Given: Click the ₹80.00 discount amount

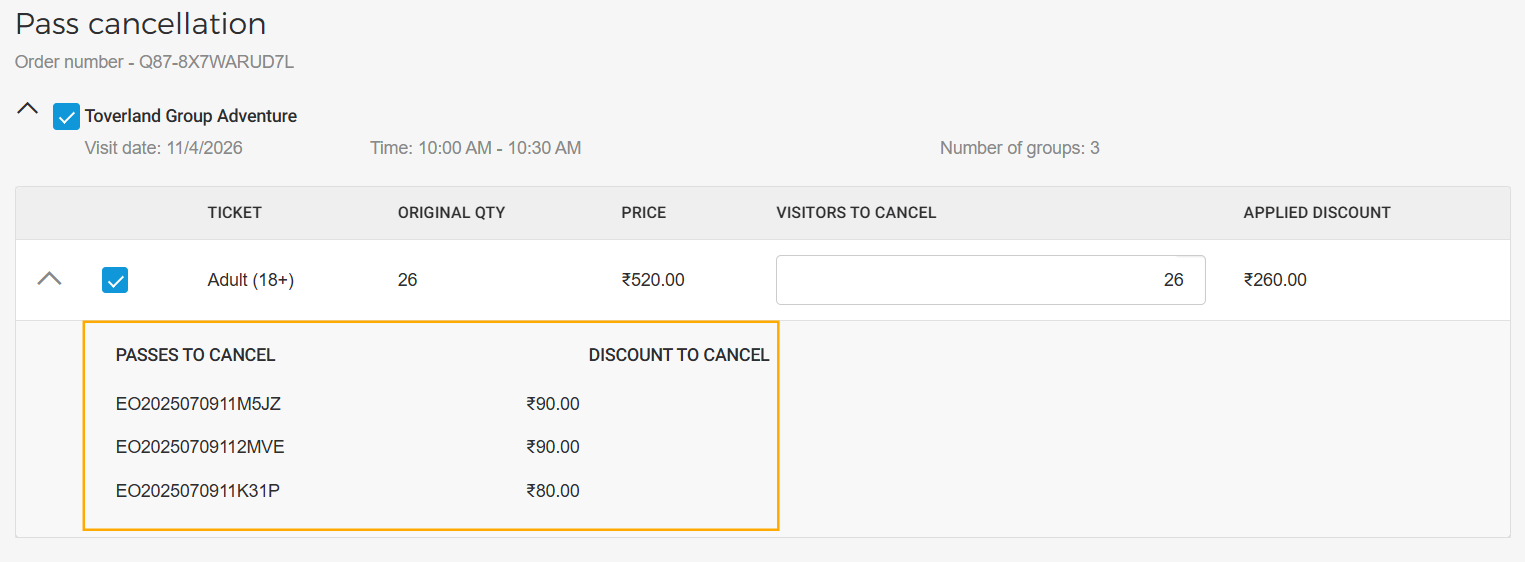Looking at the screenshot, I should [553, 491].
